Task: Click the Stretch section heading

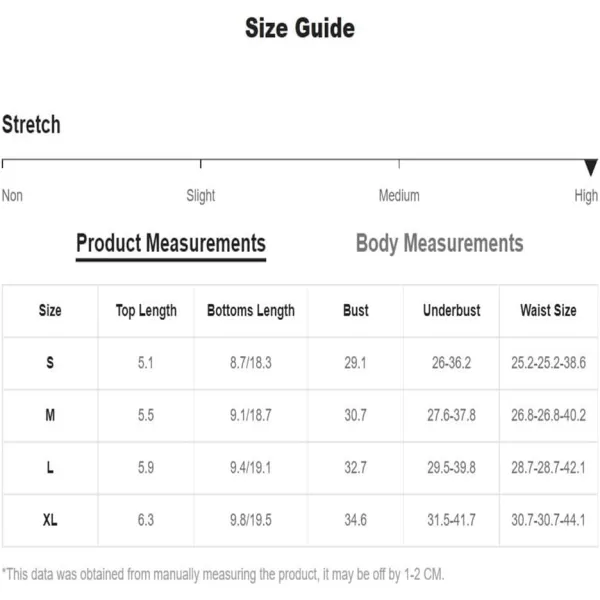Action: coord(31,124)
